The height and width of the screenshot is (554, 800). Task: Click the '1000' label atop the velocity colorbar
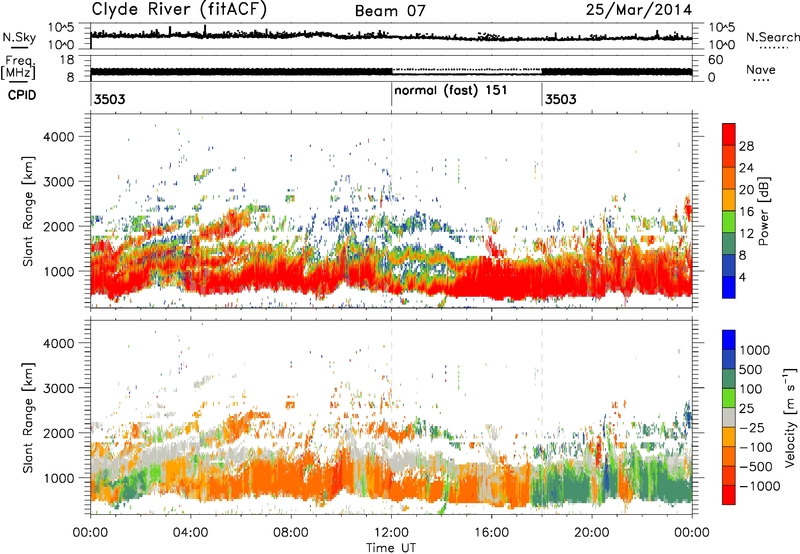point(755,350)
